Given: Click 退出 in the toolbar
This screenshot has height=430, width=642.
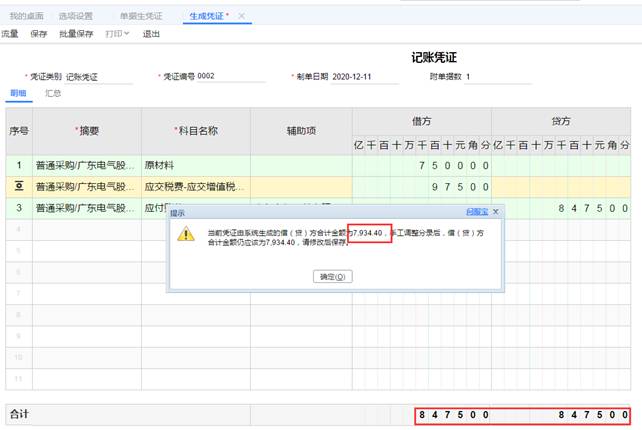Looking at the screenshot, I should pos(151,34).
